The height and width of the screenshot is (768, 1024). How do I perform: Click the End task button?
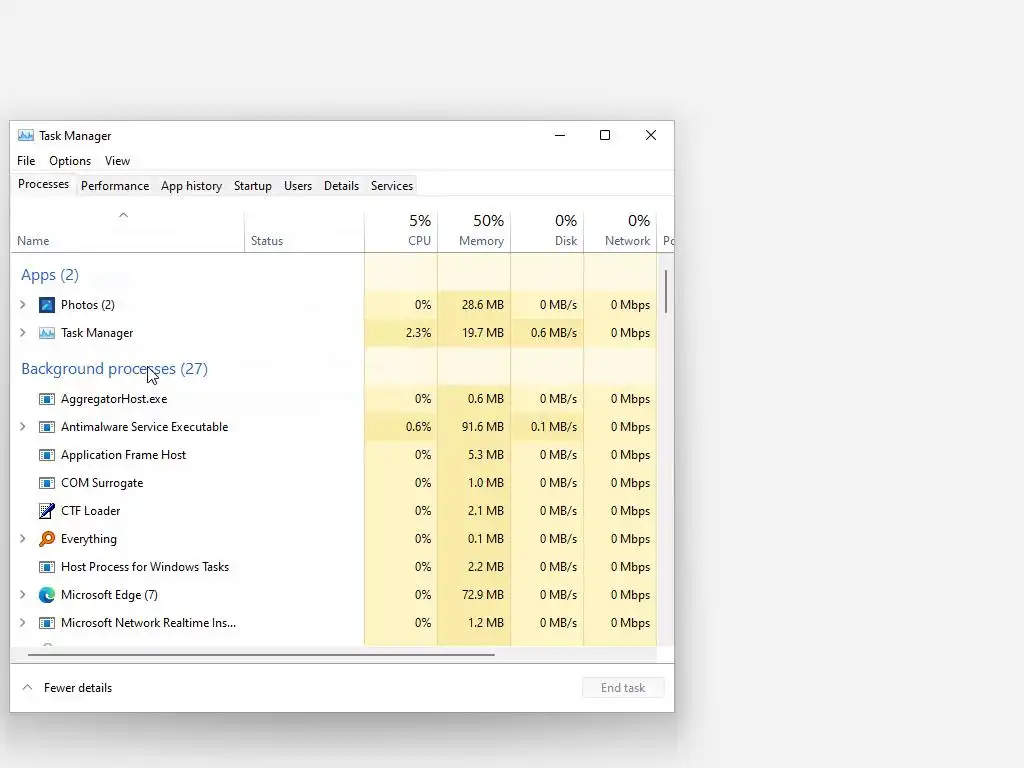coord(623,688)
